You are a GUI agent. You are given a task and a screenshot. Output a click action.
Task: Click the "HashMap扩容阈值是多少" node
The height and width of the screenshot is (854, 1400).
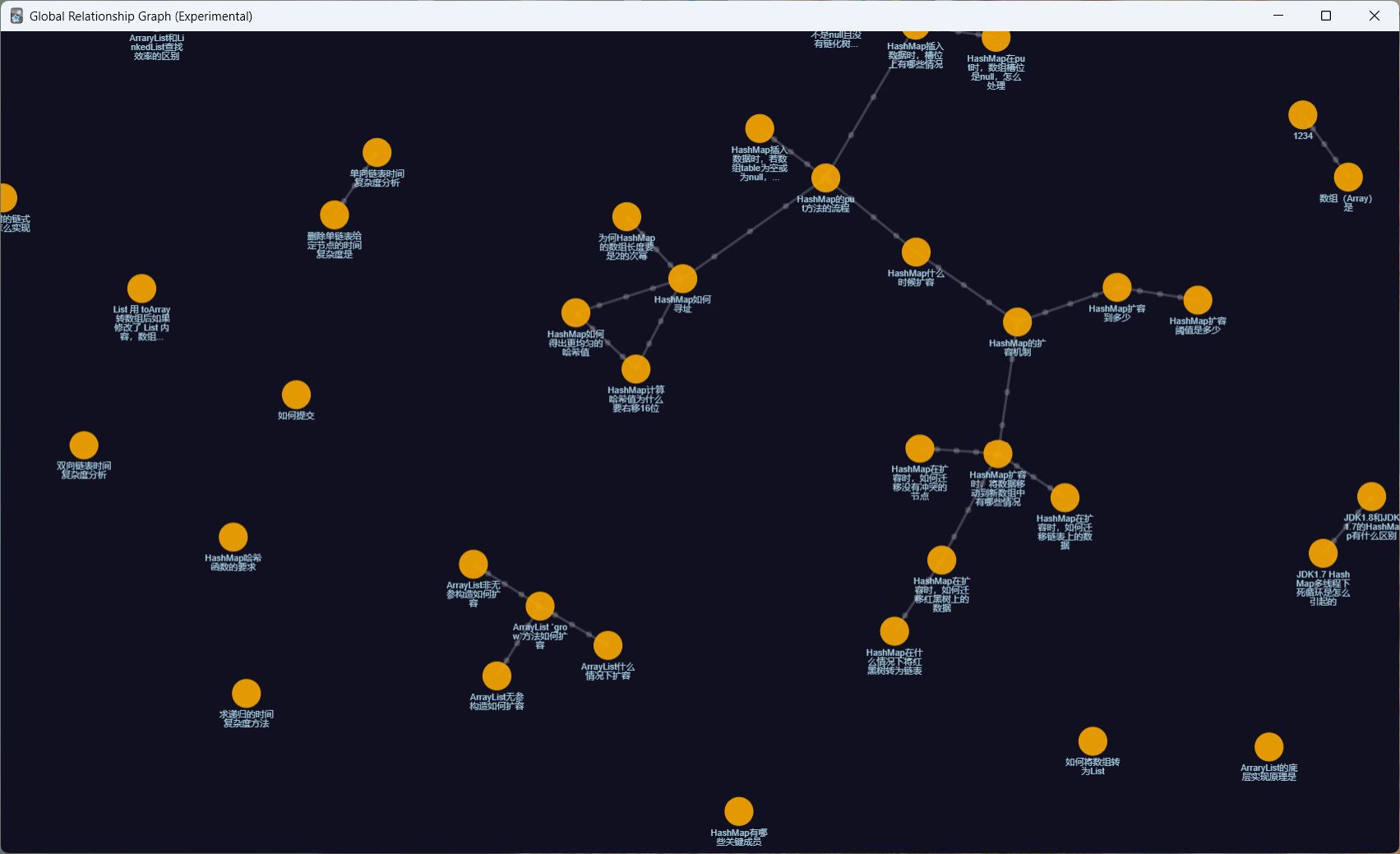[x=1198, y=300]
